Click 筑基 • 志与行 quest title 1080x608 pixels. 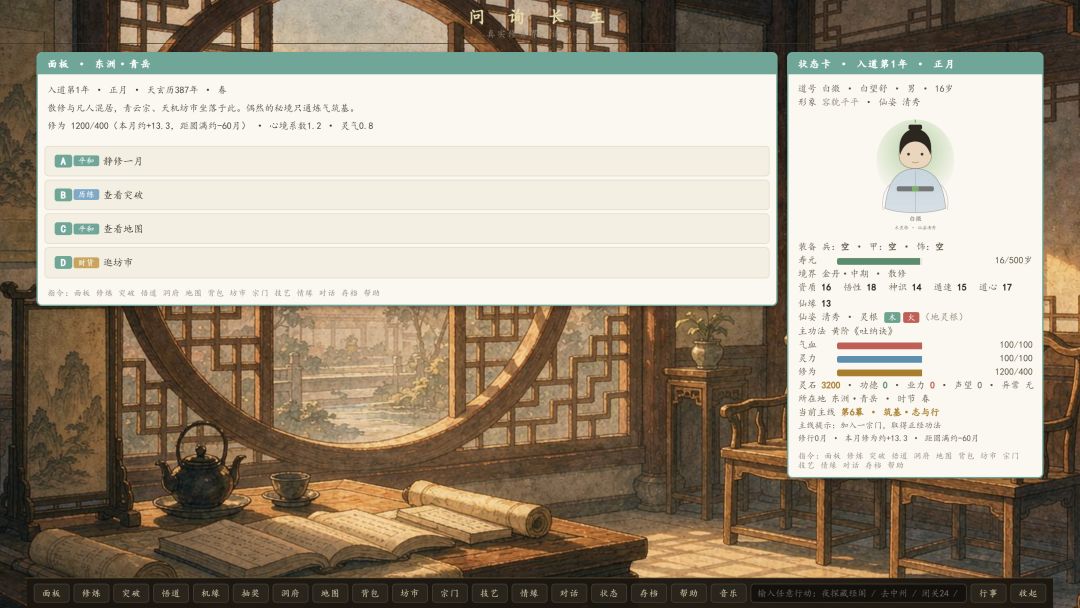[911, 412]
